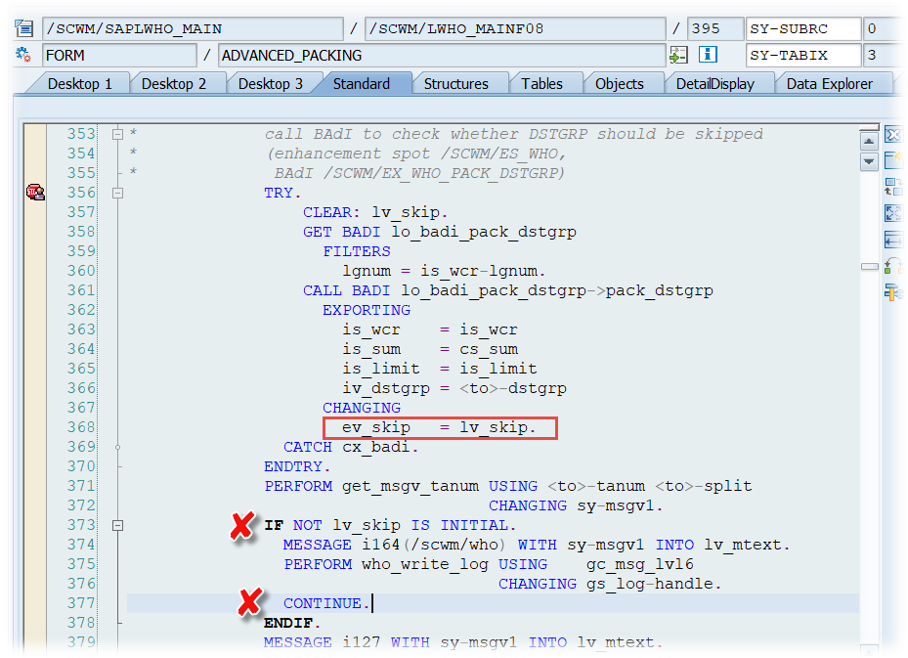The width and height of the screenshot is (908, 658).
Task: Click the curved arrow tool icon with green square
Action: pos(893,266)
